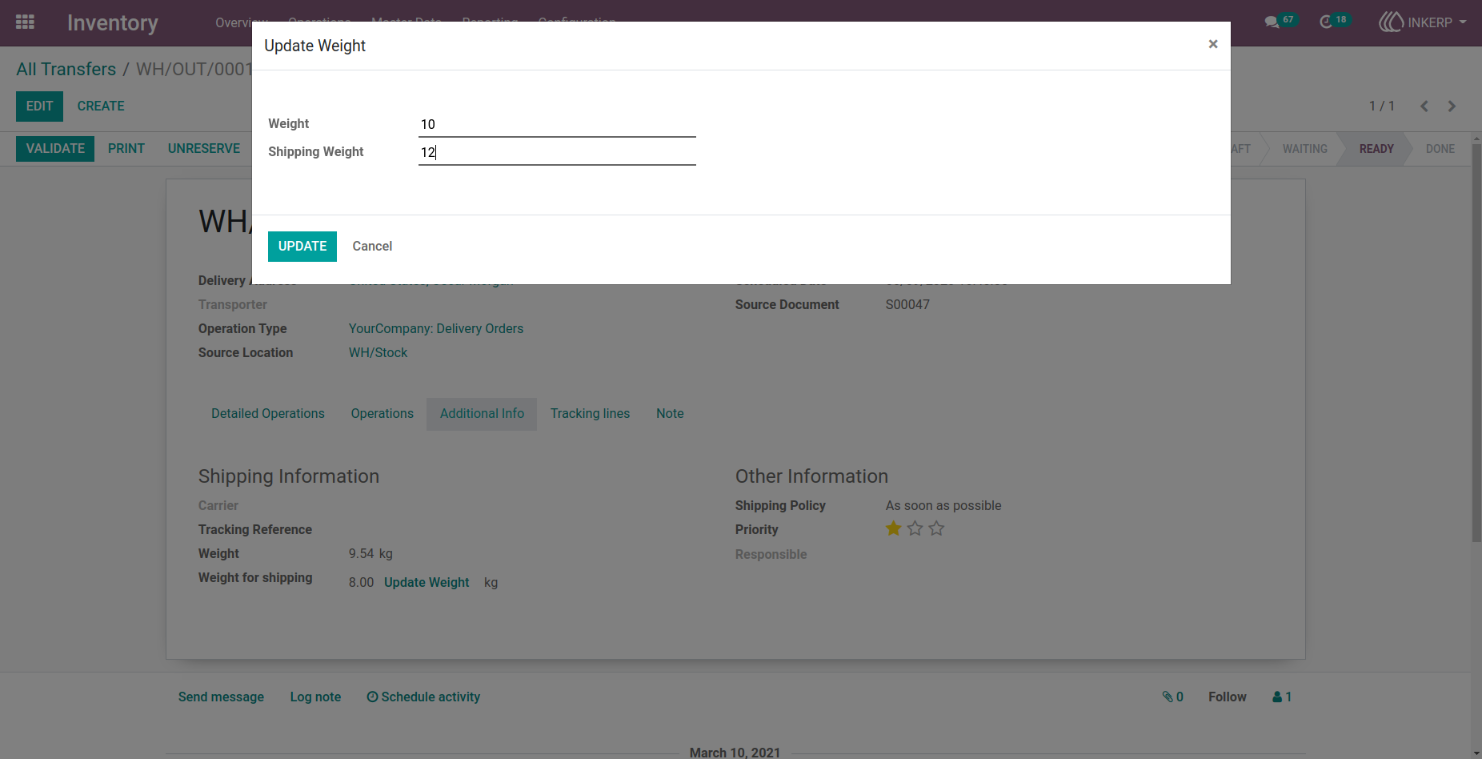
Task: Click Send message in the chatter
Action: click(x=221, y=697)
